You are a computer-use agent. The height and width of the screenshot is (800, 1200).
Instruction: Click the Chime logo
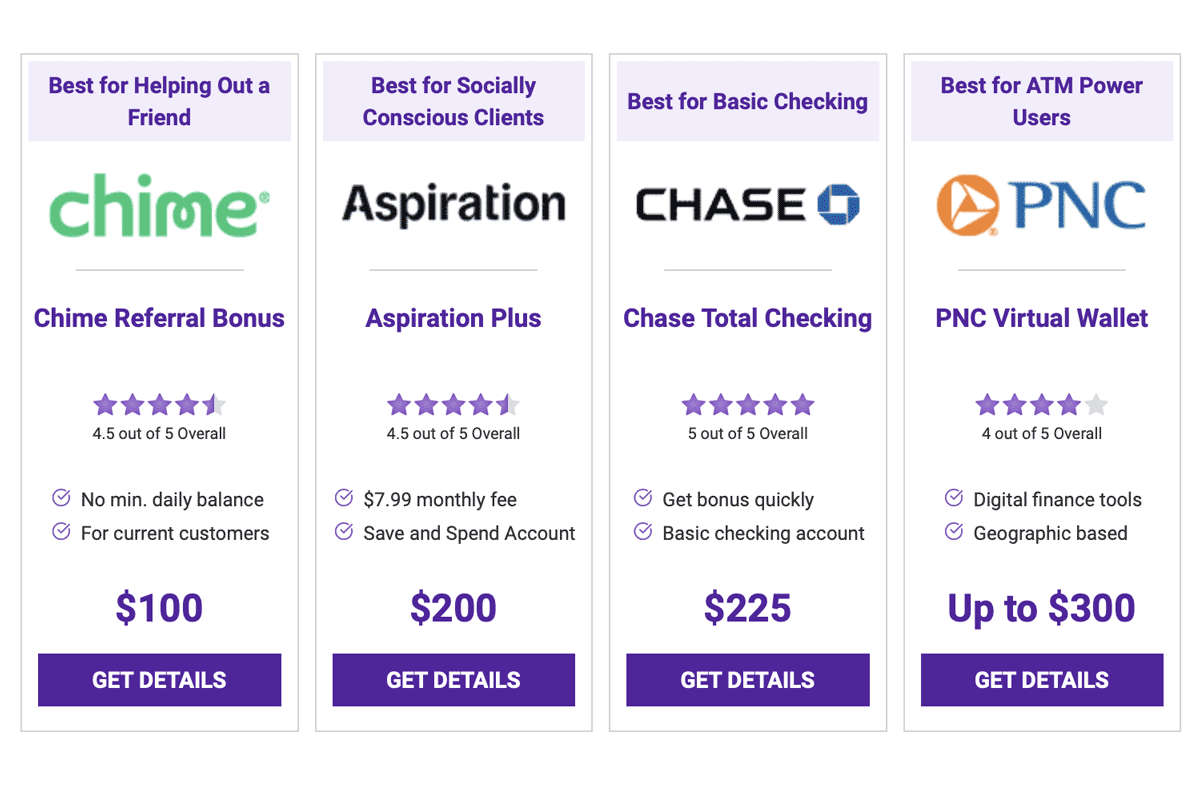tap(159, 205)
